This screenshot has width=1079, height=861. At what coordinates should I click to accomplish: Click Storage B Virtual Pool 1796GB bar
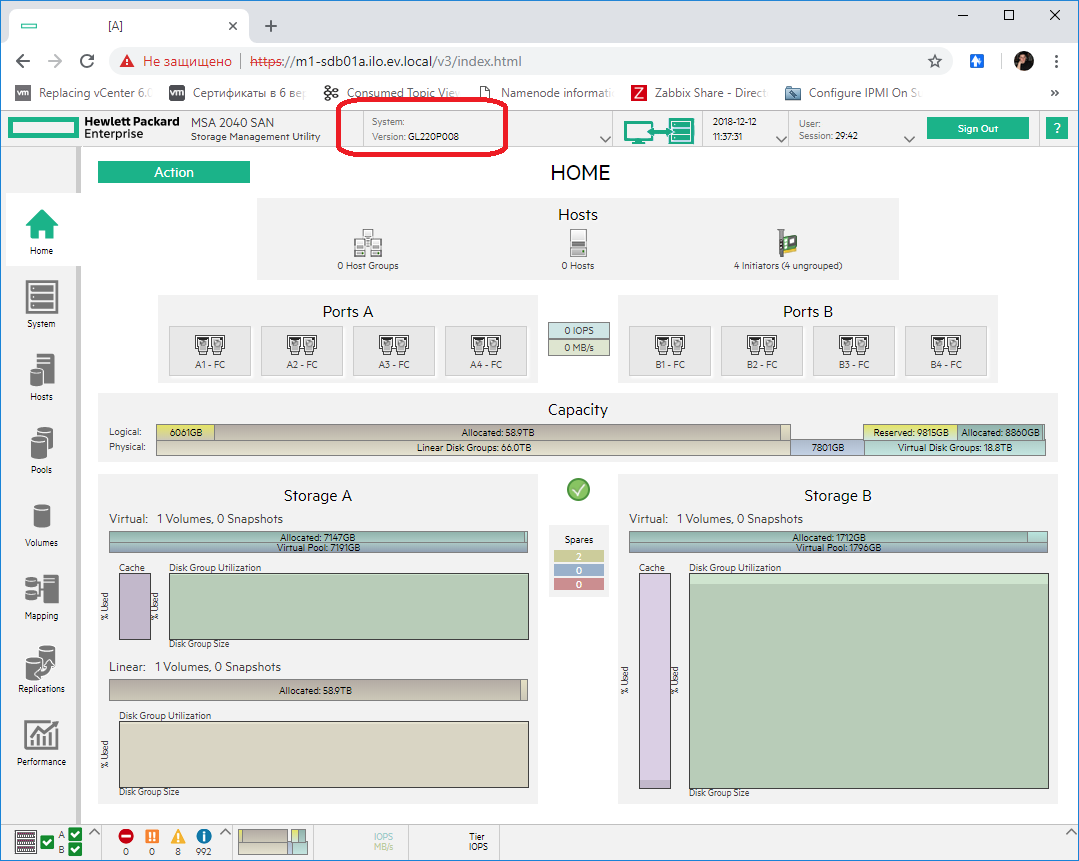pyautogui.click(x=838, y=548)
